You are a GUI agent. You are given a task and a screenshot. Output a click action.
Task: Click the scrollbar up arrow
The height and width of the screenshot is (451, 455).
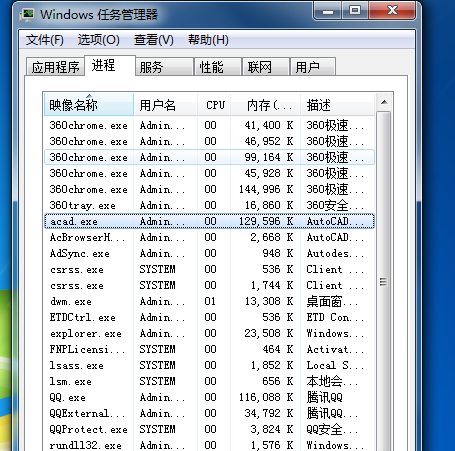pos(384,102)
